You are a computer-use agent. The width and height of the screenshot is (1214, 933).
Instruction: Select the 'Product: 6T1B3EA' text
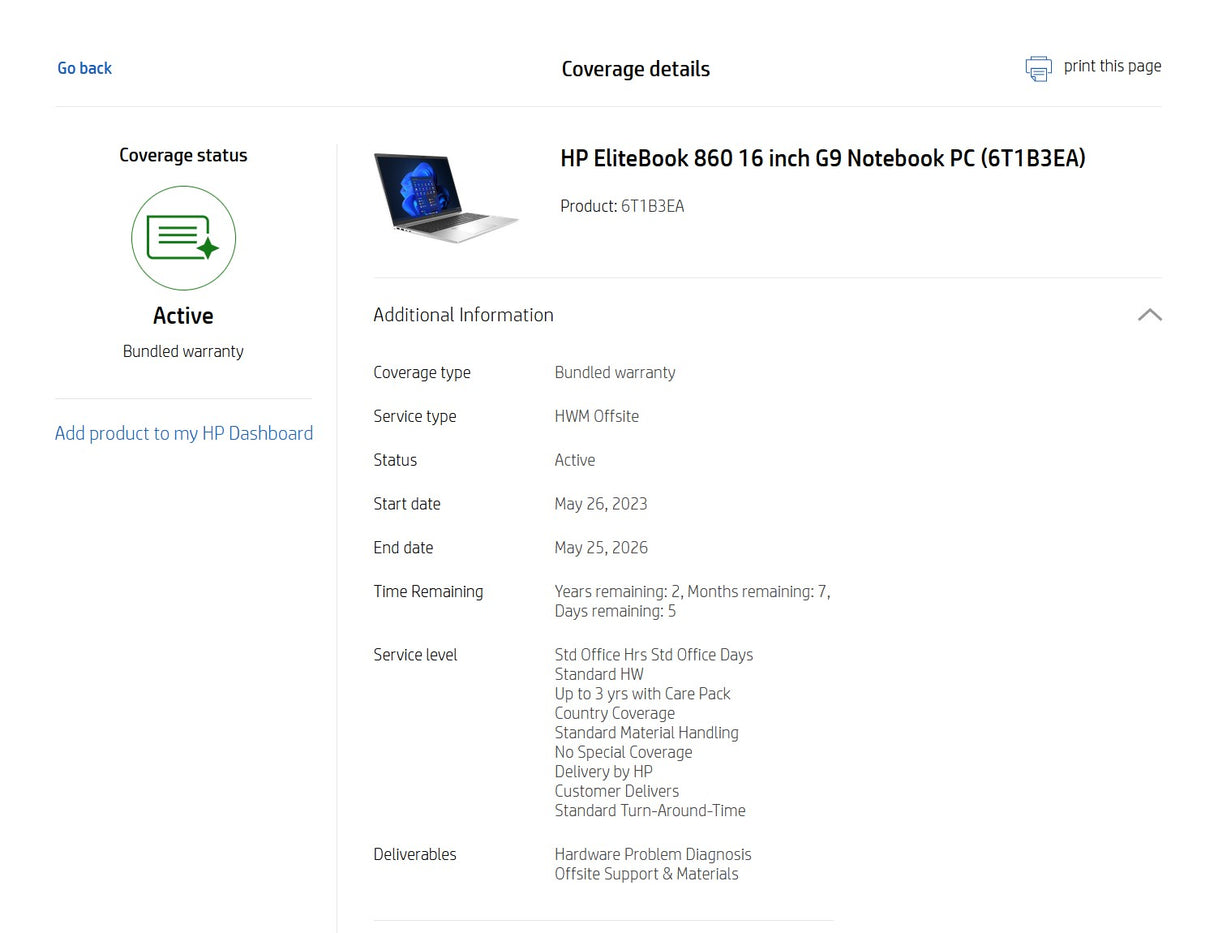tap(622, 206)
